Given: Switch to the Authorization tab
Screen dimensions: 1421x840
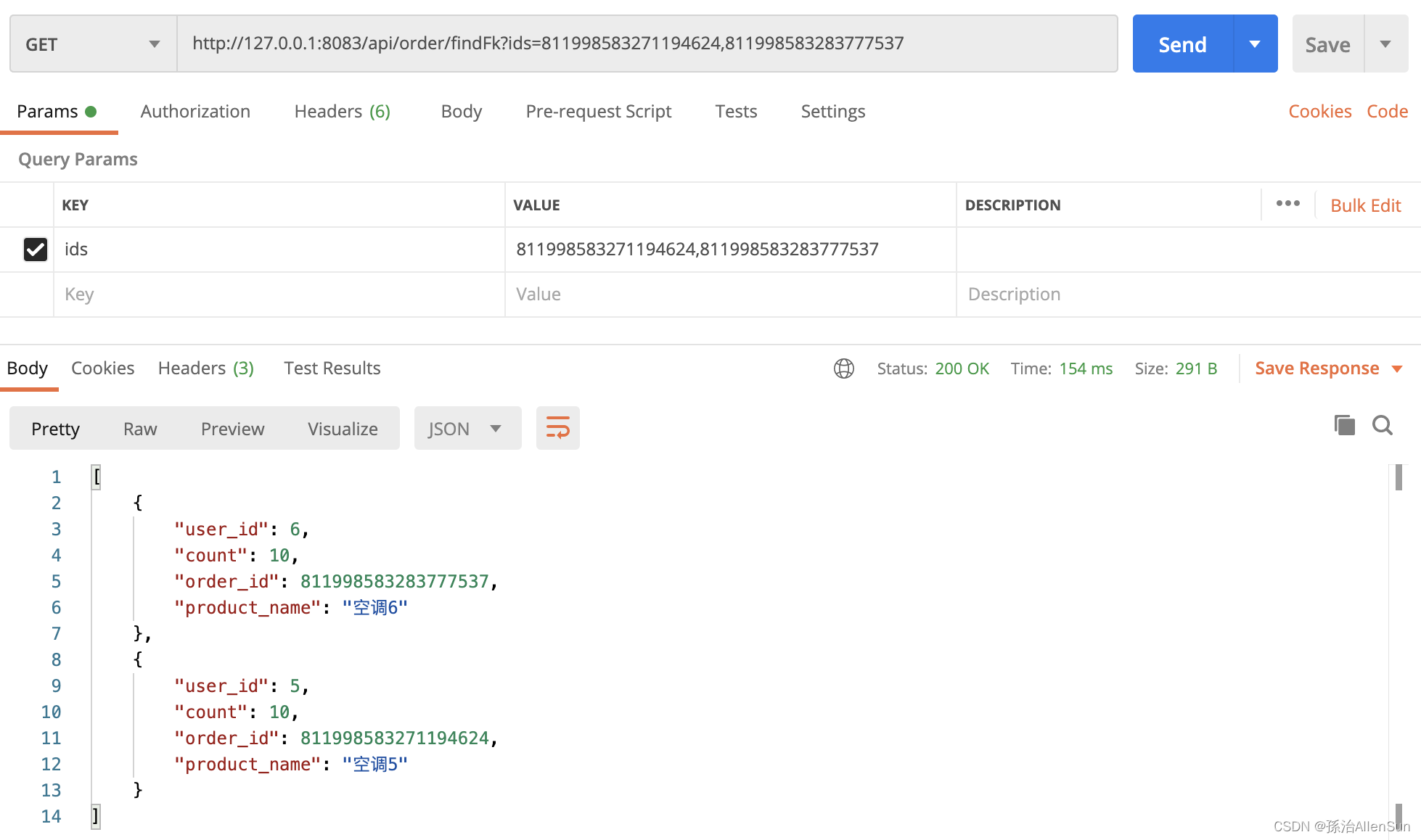Looking at the screenshot, I should (x=195, y=111).
